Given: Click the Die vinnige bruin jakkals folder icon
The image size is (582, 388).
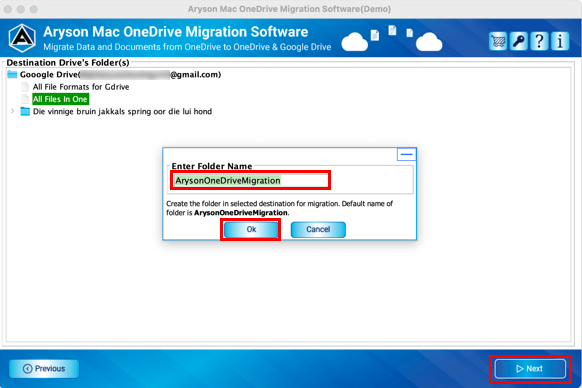Looking at the screenshot, I should point(25,111).
